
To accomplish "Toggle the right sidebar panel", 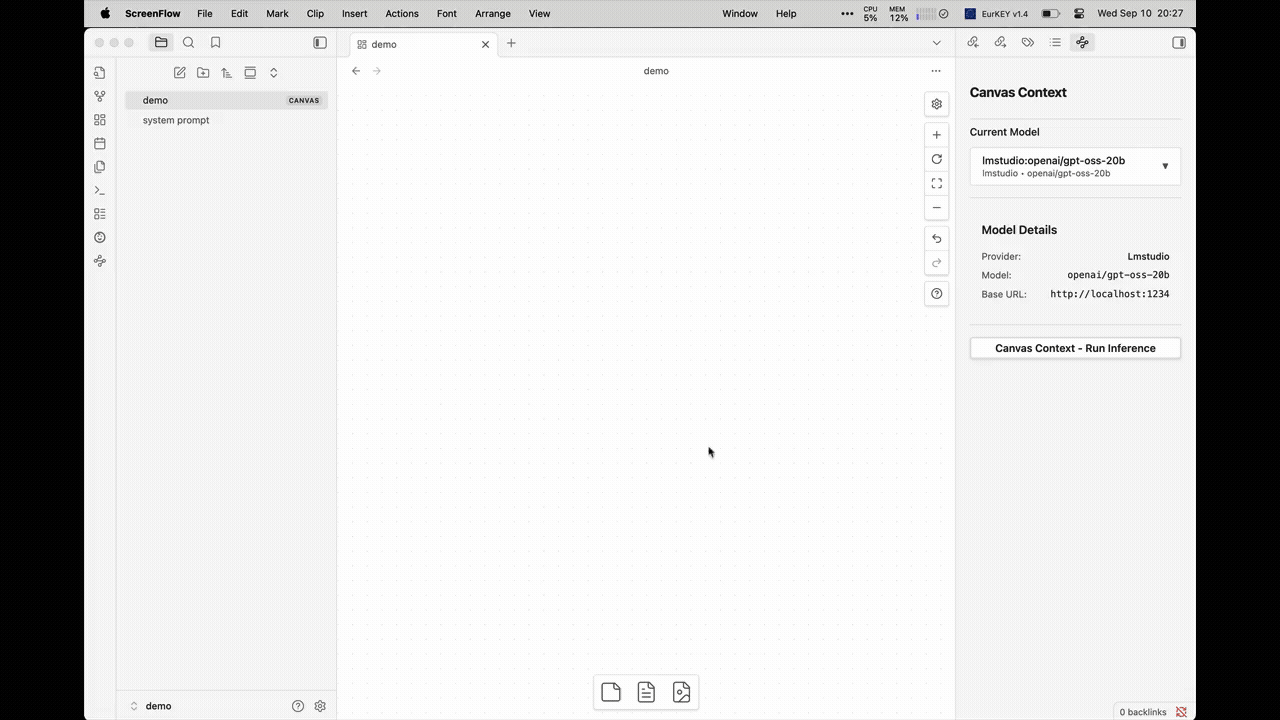I will [1178, 42].
